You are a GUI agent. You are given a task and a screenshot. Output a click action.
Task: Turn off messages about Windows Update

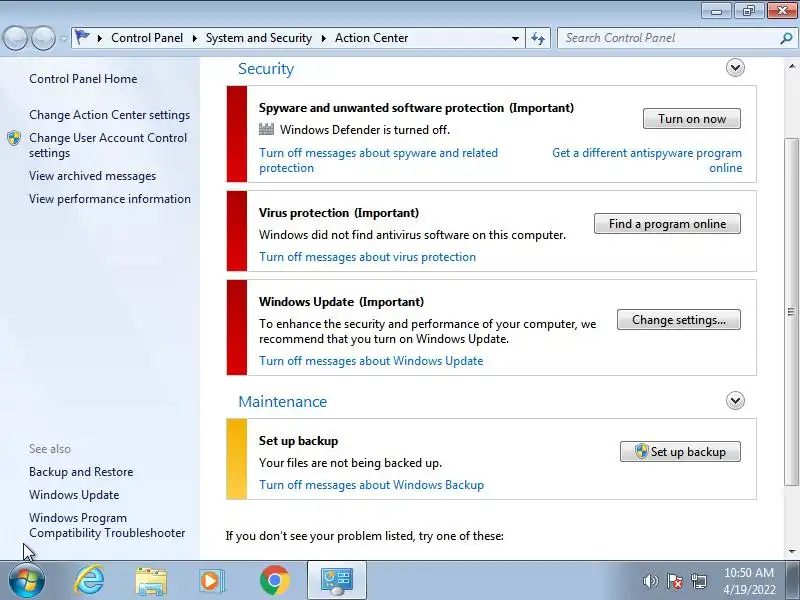coord(371,361)
